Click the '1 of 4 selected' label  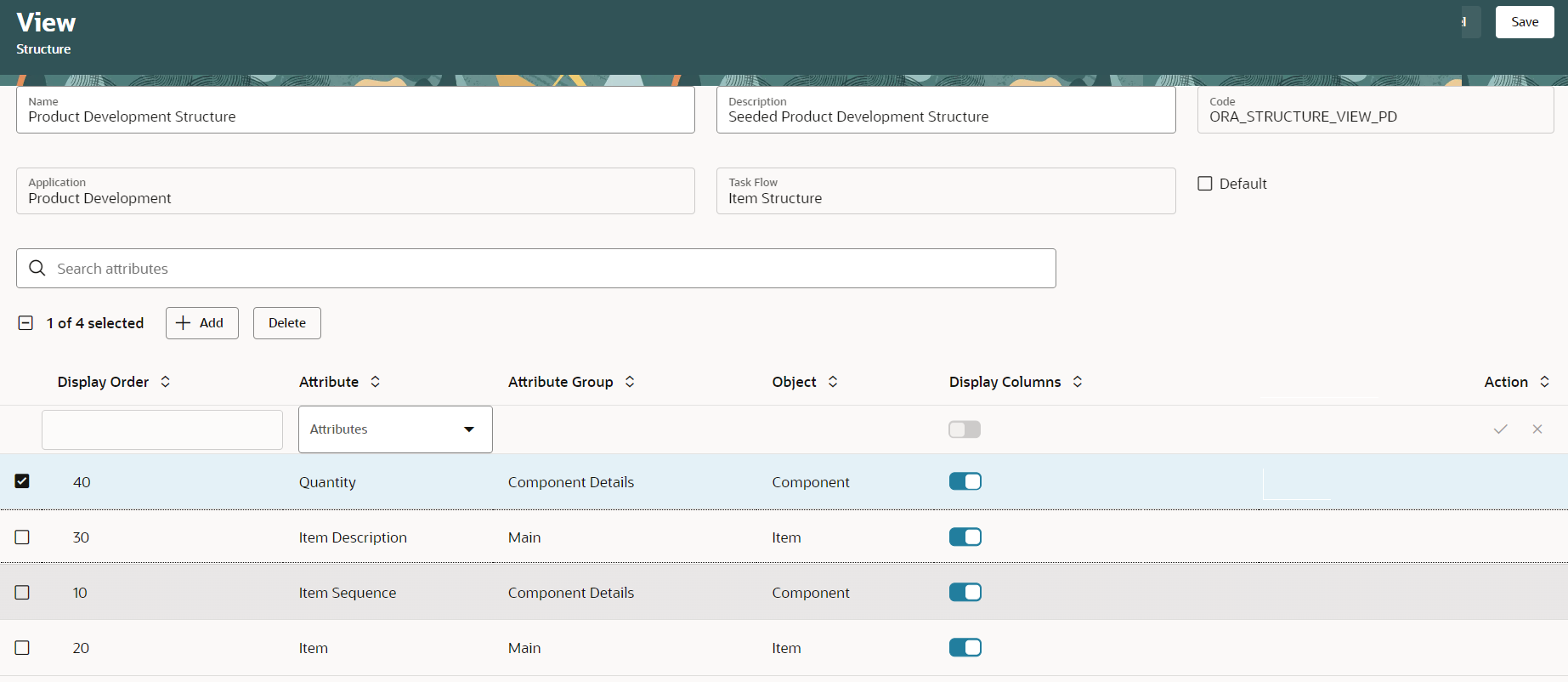[x=95, y=323]
